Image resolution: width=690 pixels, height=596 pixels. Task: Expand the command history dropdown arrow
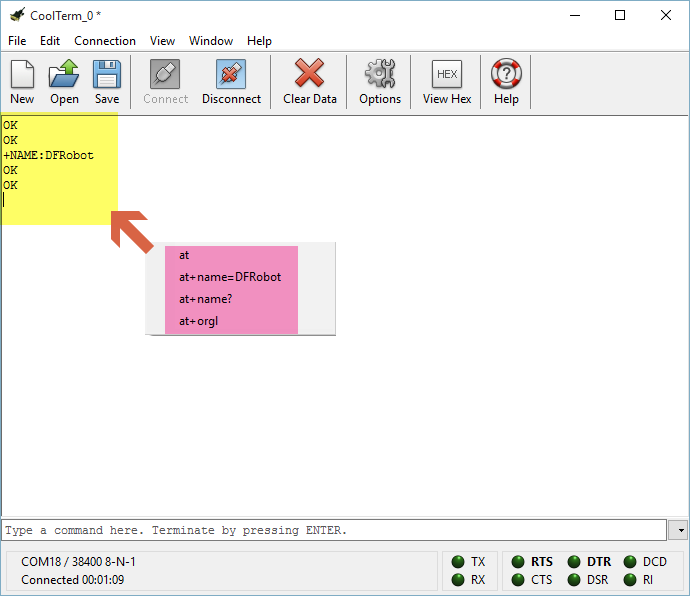point(679,530)
